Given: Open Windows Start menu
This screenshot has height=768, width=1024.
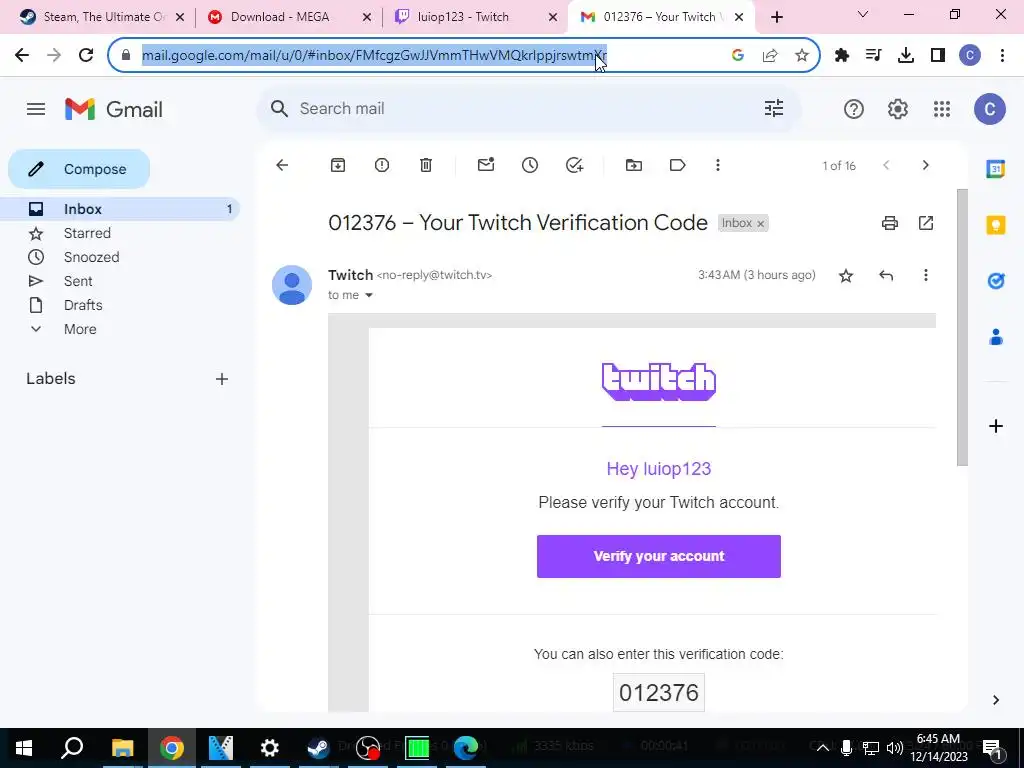Looking at the screenshot, I should coord(24,748).
